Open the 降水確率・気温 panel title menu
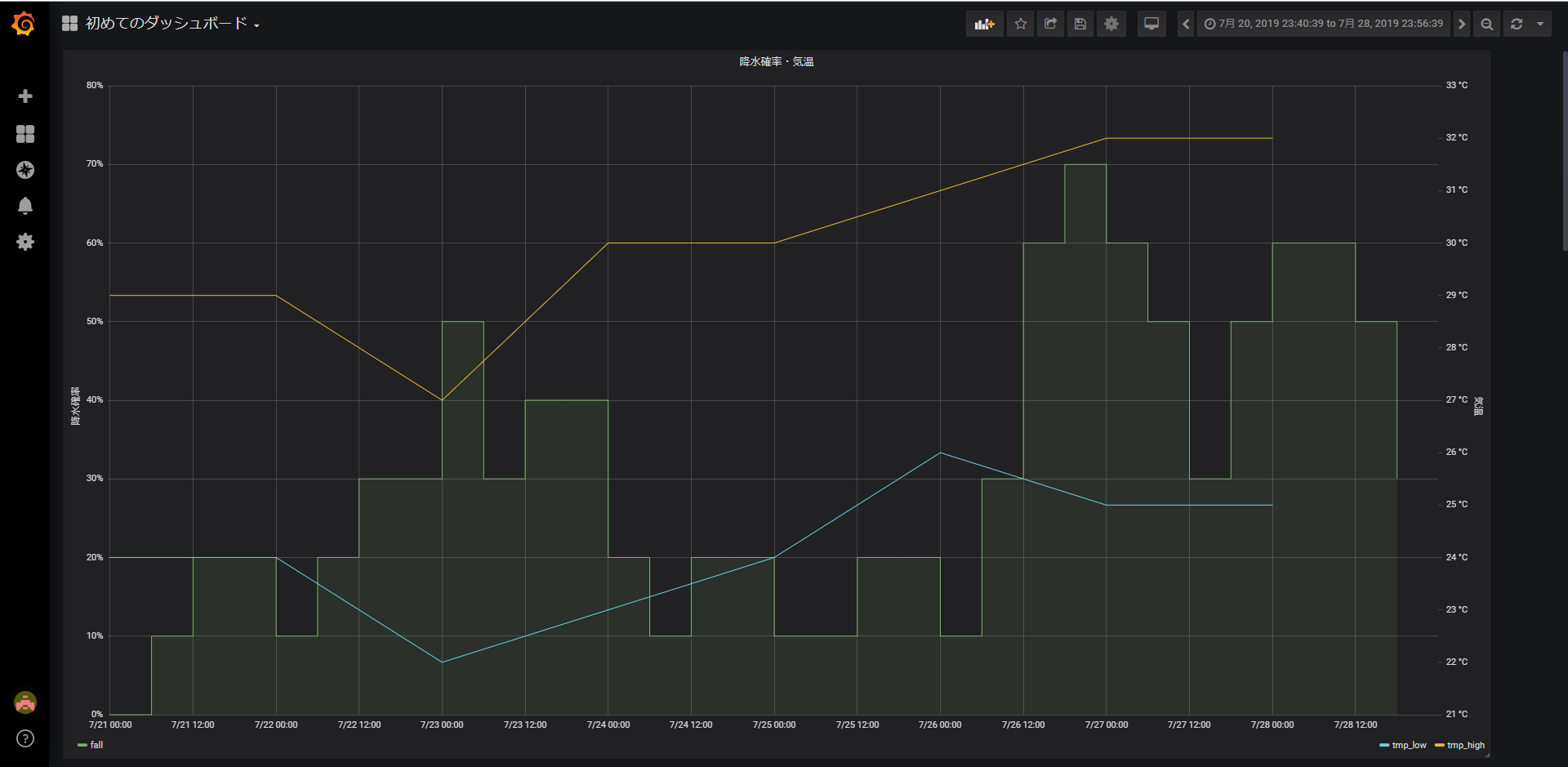1568x767 pixels. (776, 62)
